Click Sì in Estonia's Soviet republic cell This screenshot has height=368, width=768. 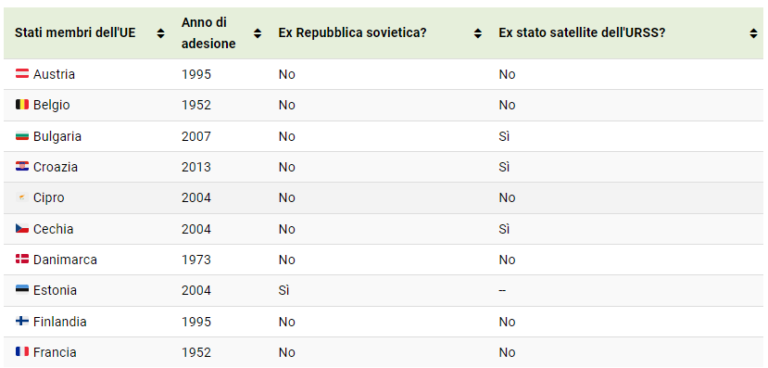[284, 290]
